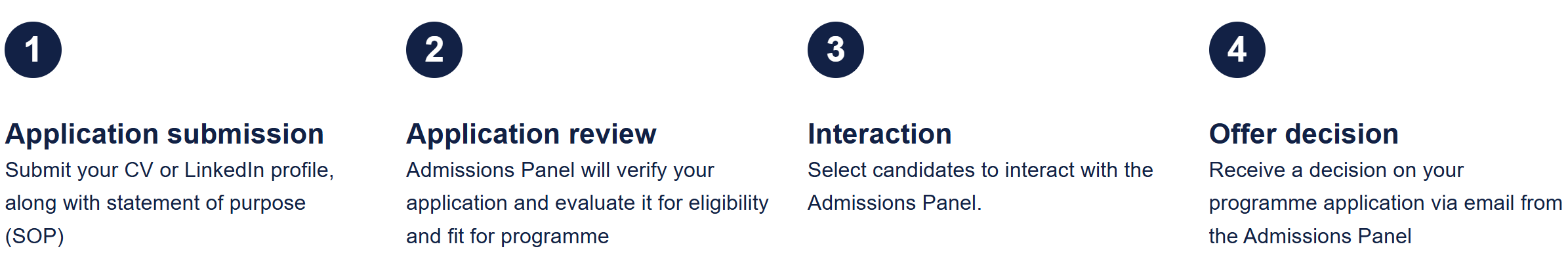The width and height of the screenshot is (1568, 278).
Task: Click the Offer decision heading
Action: pyautogui.click(x=1304, y=134)
